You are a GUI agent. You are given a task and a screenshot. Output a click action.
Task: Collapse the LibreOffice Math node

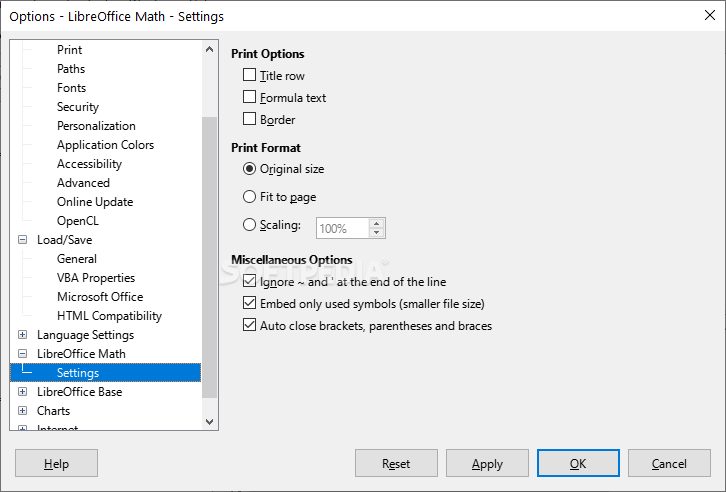[x=22, y=354]
